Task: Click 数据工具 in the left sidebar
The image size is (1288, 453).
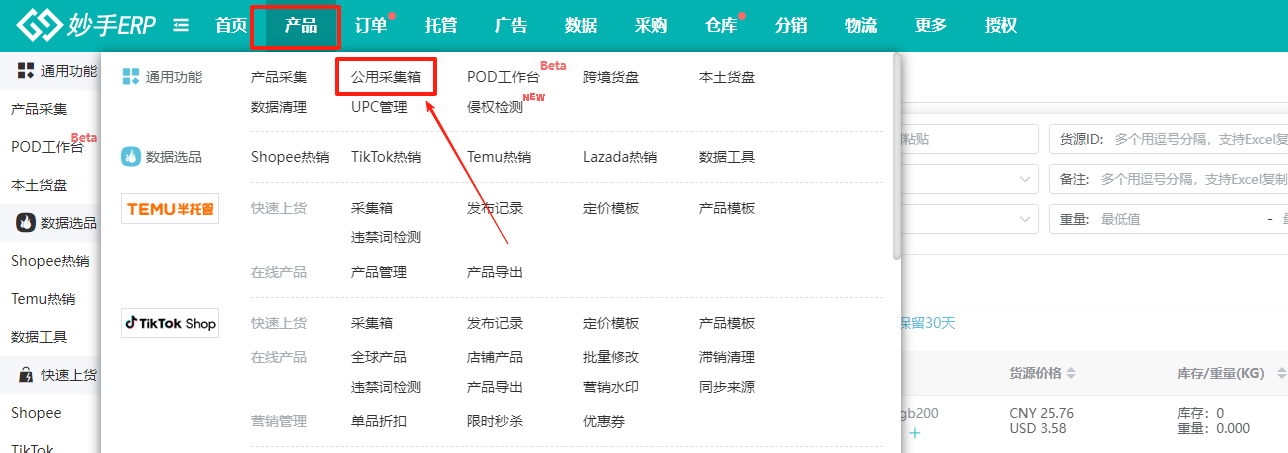Action: (x=39, y=337)
